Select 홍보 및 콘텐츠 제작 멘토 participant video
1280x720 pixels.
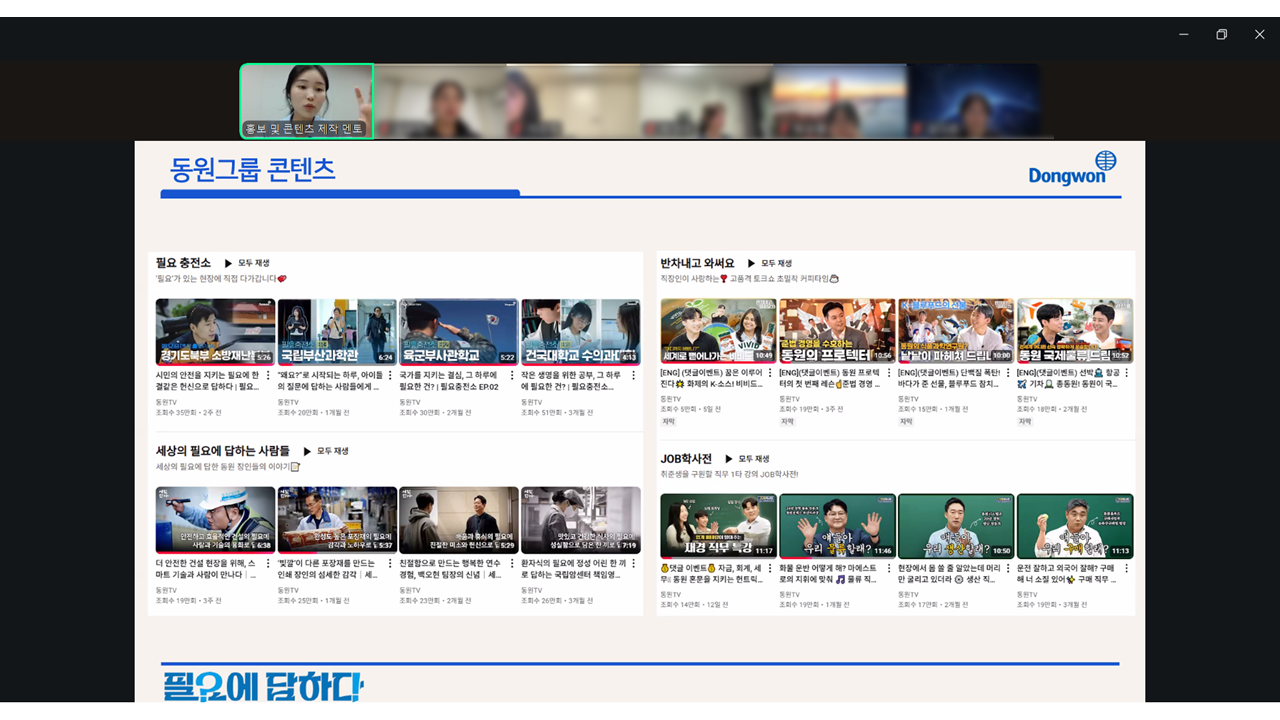point(306,101)
